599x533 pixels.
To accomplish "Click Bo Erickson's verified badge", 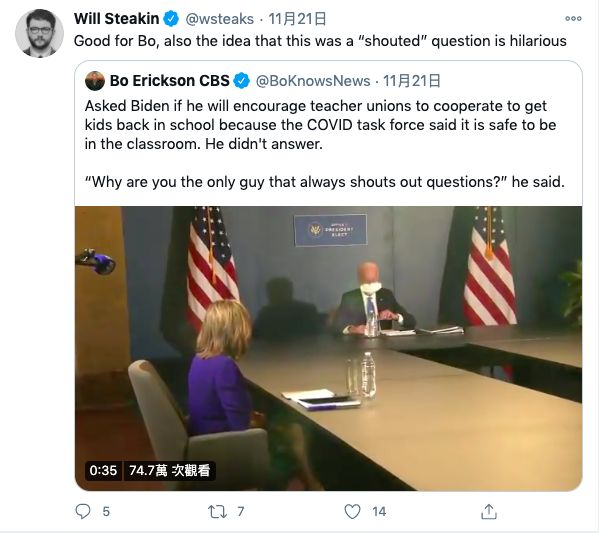I will [x=241, y=81].
